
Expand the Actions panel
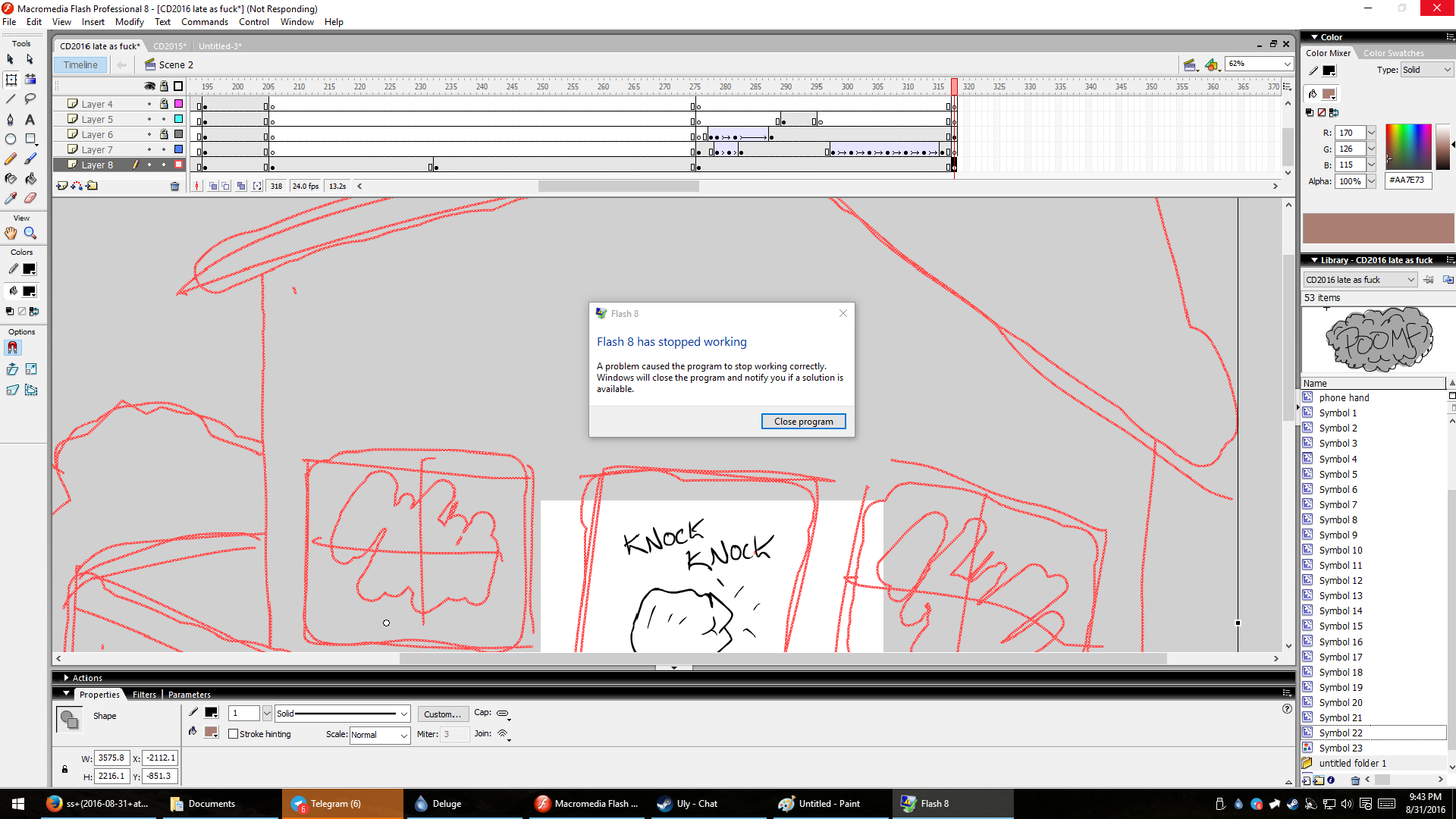[x=67, y=678]
